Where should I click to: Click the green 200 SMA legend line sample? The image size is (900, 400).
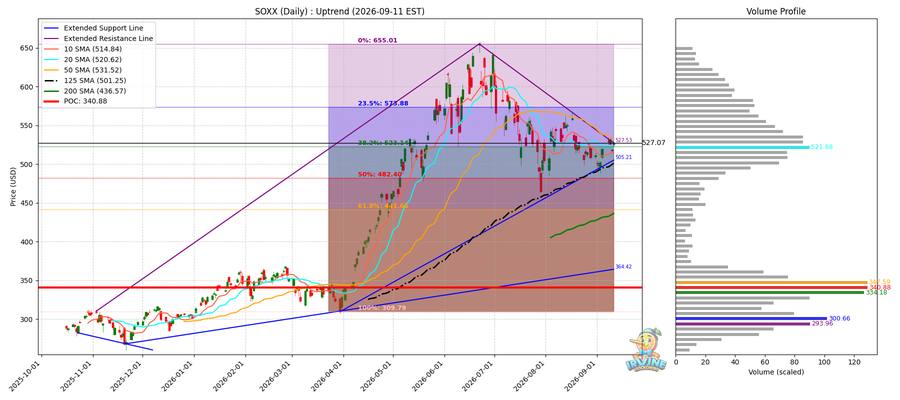(x=51, y=91)
